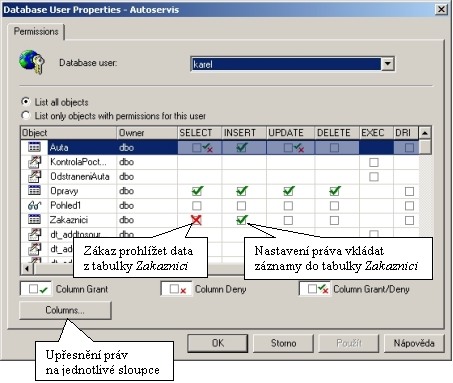Toggle EXEC permission for OdstraneniAuta
The image size is (453, 383).
[374, 177]
